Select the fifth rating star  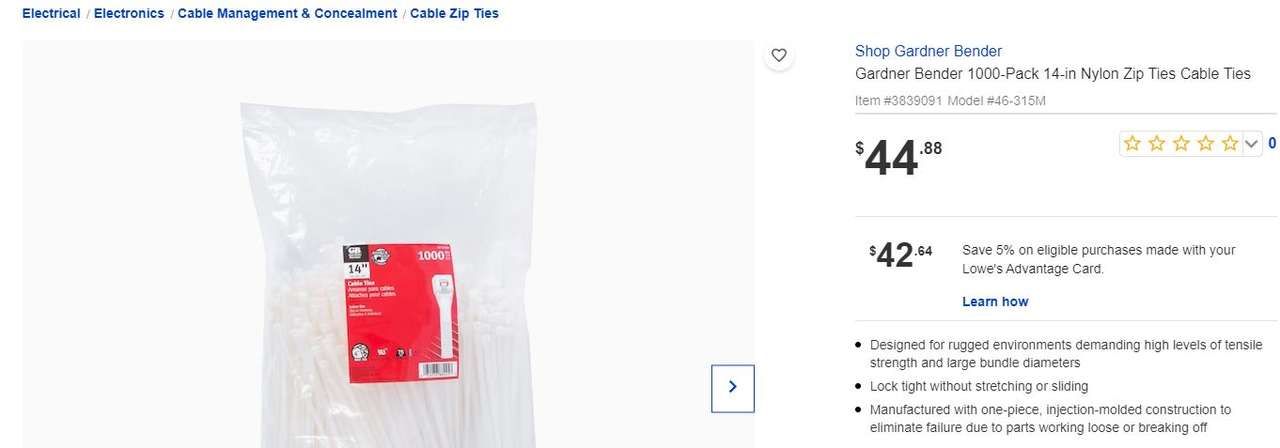tap(1230, 144)
